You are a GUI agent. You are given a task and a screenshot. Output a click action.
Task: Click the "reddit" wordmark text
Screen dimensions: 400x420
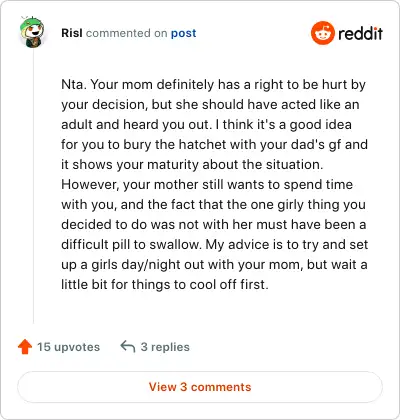pos(360,33)
